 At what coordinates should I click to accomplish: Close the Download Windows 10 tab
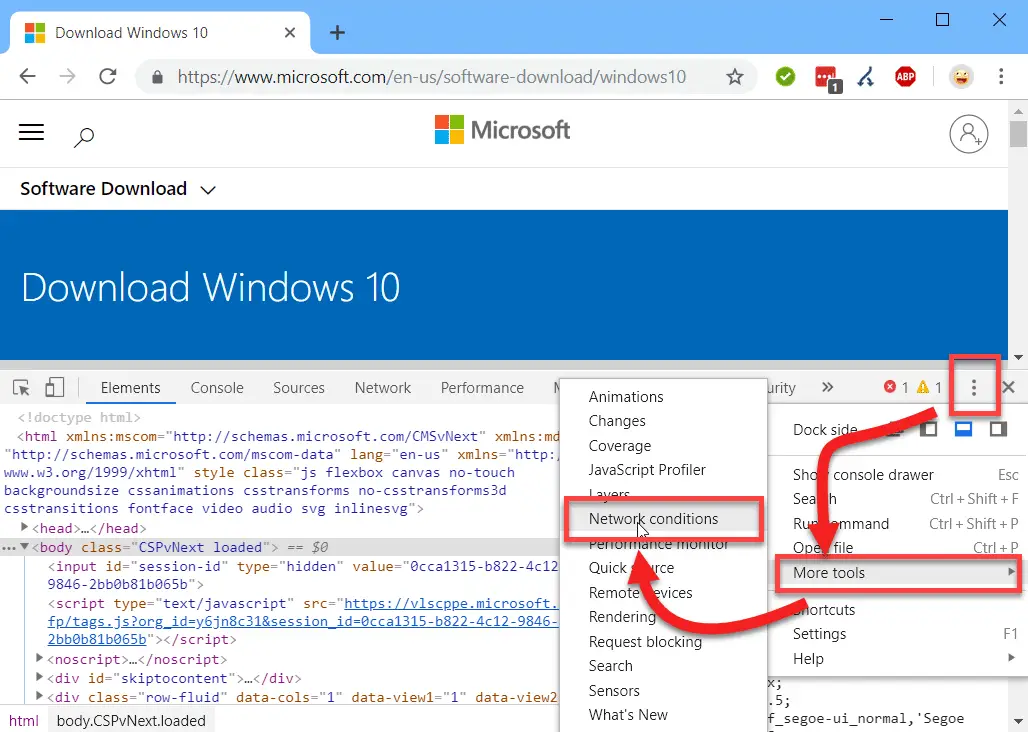tap(290, 33)
